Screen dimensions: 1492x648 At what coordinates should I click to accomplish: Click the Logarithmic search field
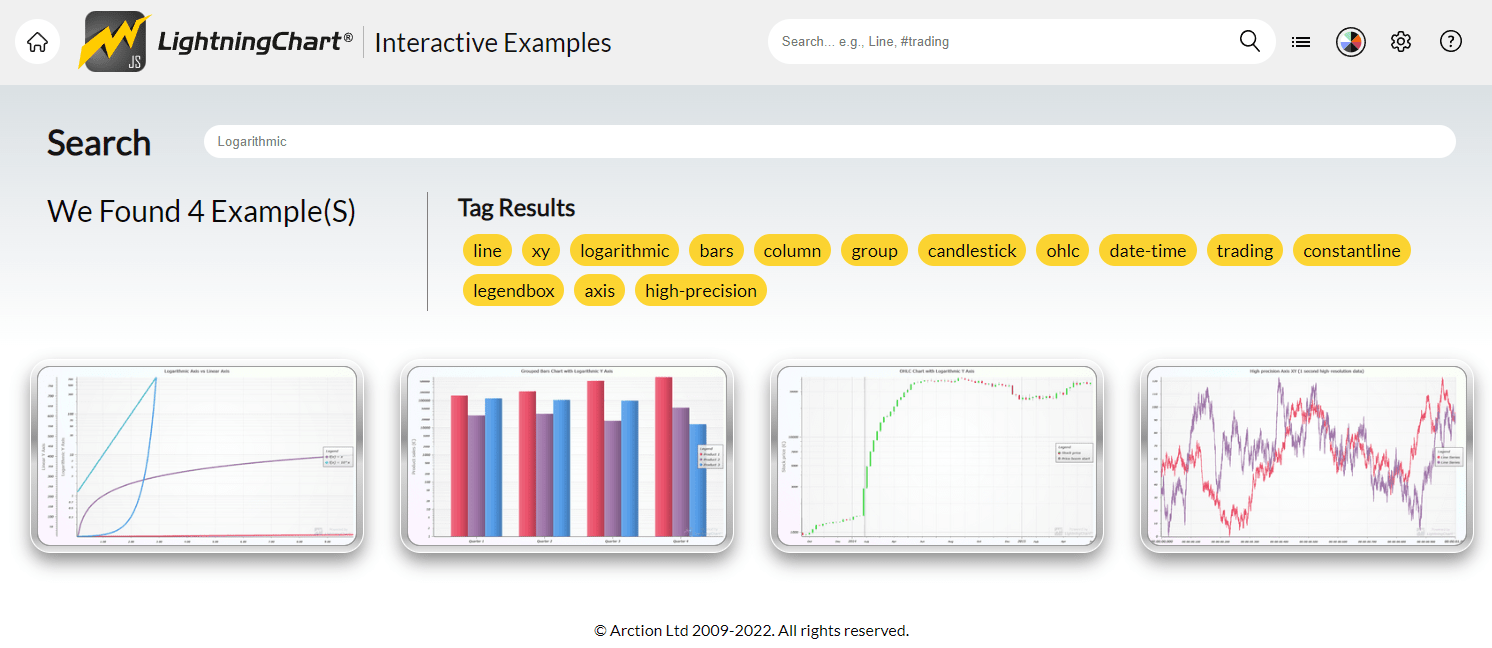pos(830,141)
